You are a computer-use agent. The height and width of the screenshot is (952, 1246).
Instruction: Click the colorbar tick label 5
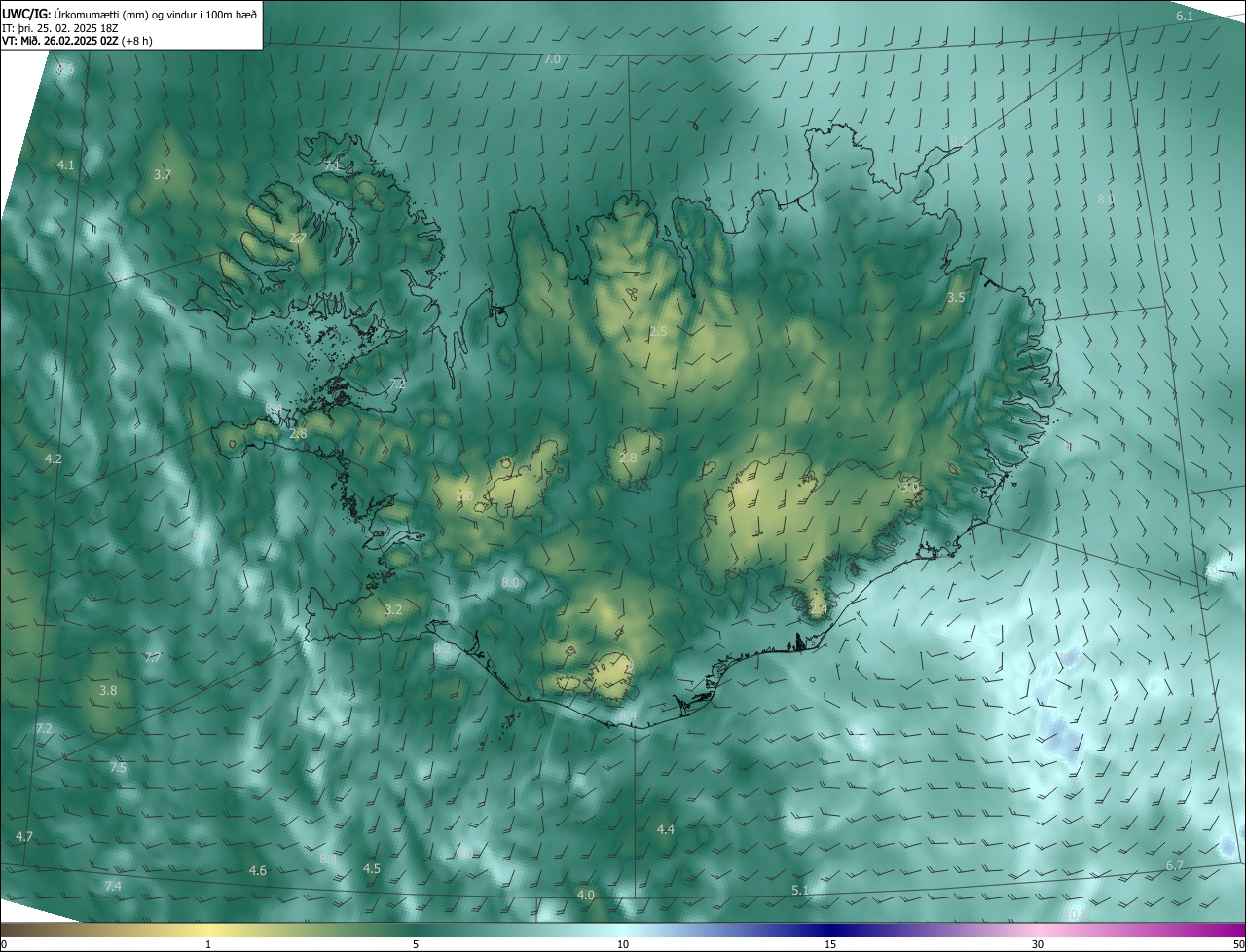click(x=416, y=945)
